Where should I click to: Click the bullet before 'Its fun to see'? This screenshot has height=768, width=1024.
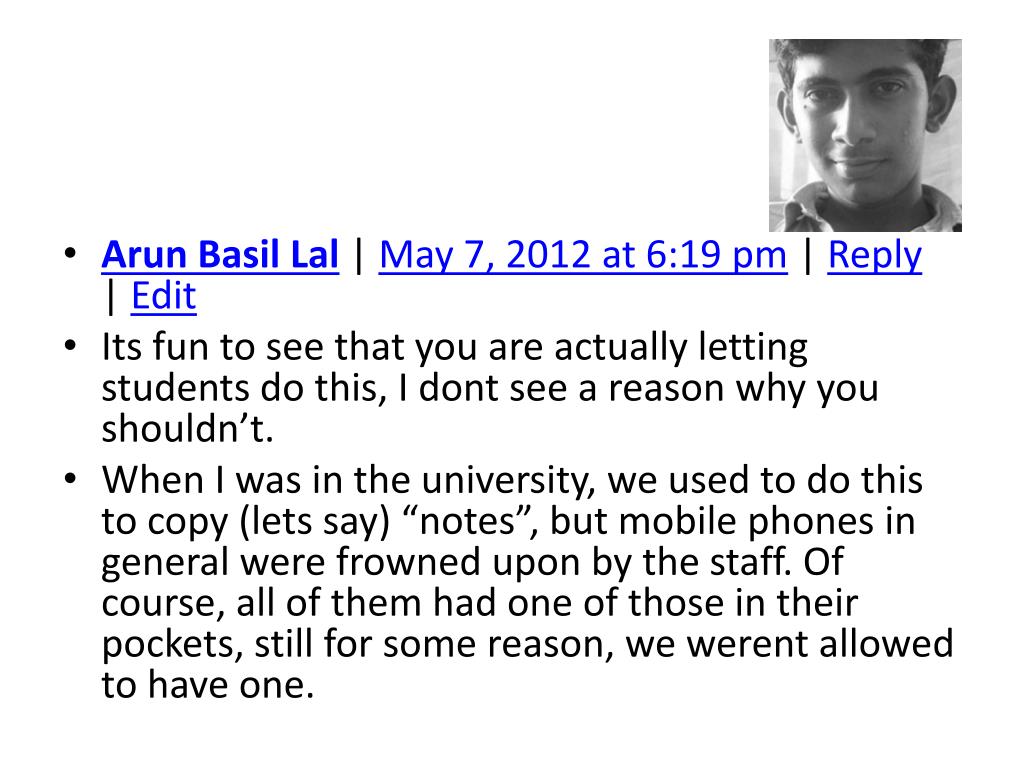point(71,345)
